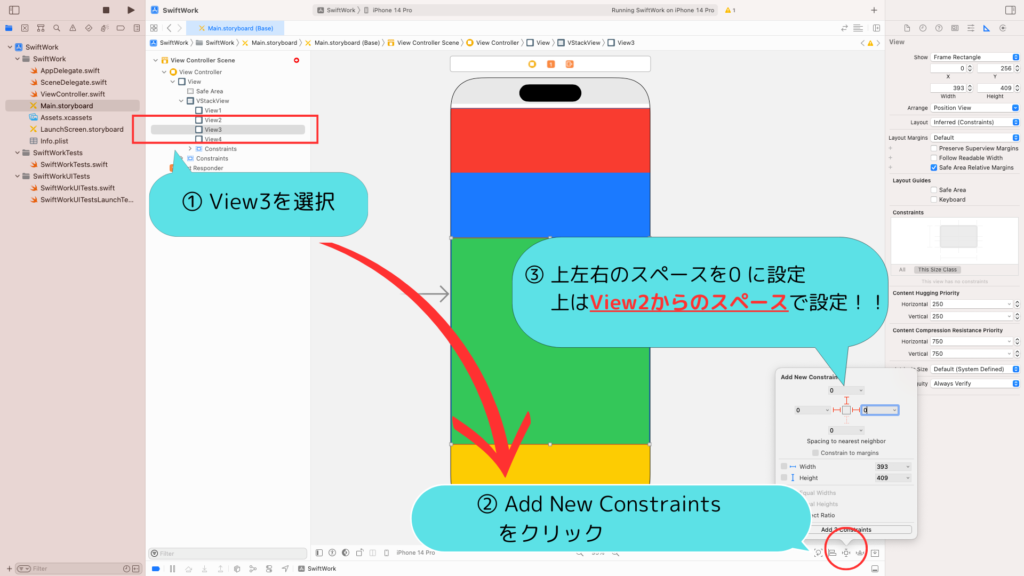The height and width of the screenshot is (576, 1024).
Task: Switch constraints filter to All
Action: pyautogui.click(x=902, y=270)
